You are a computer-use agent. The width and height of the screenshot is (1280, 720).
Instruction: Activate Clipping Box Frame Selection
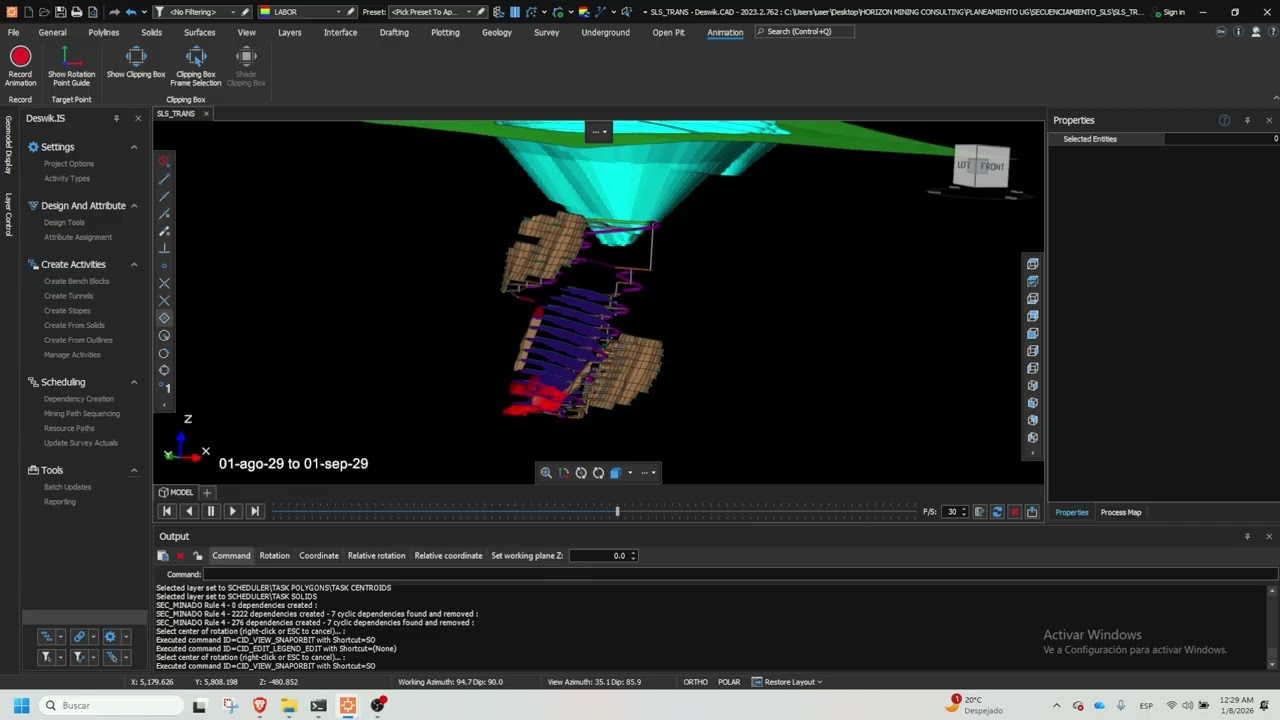196,66
